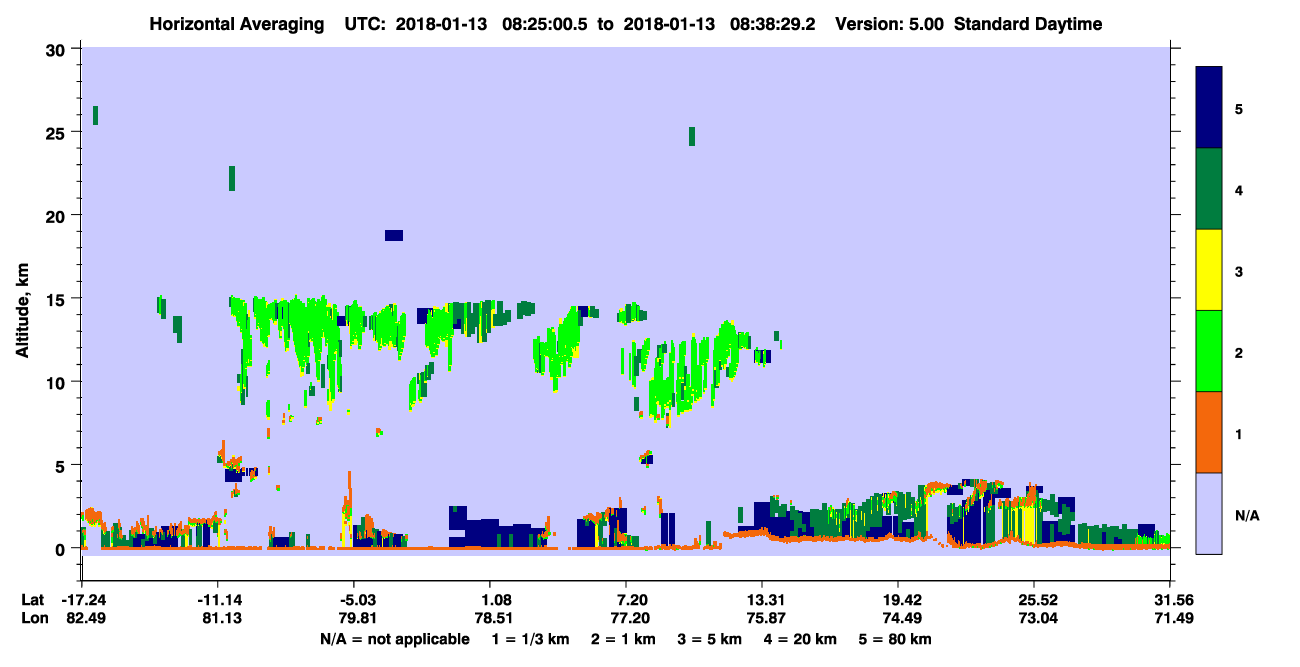Click the dark green sliver near 26 km altitude
Viewport: 1300px width, 667px height.
click(95, 115)
